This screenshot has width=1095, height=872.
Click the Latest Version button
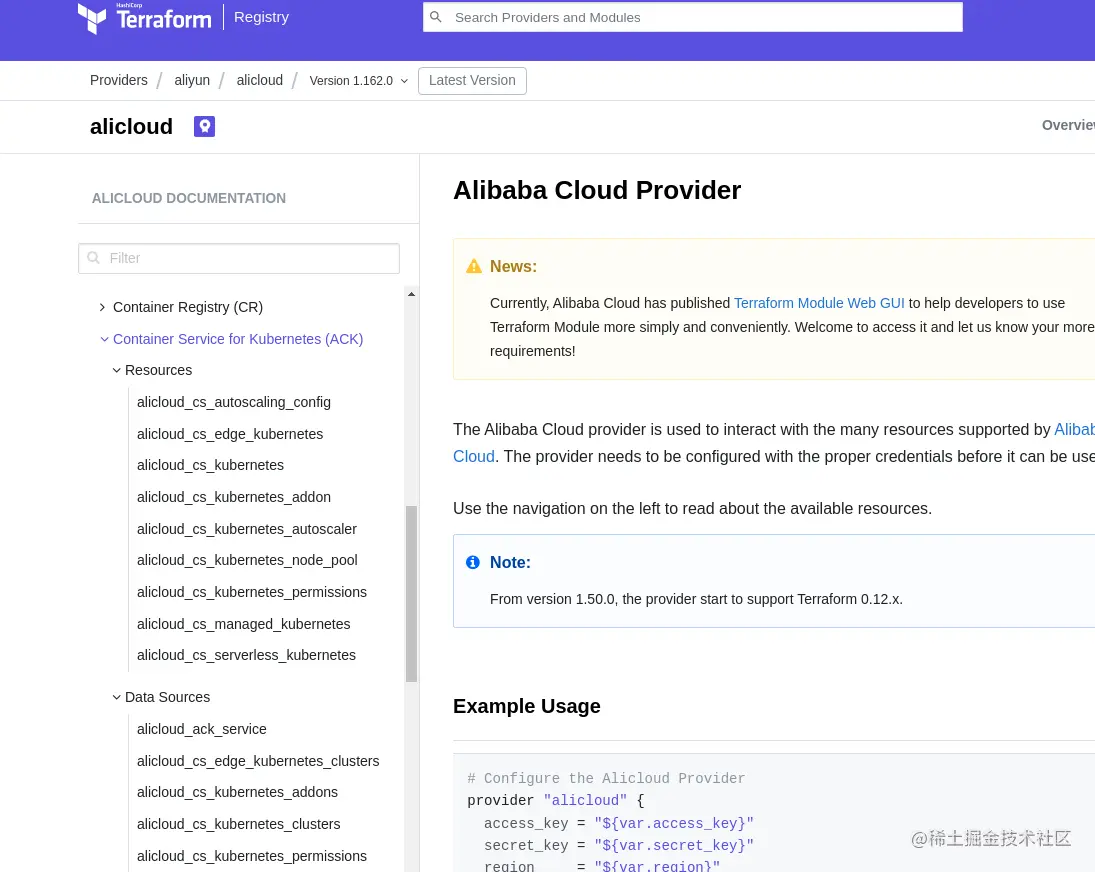click(472, 80)
